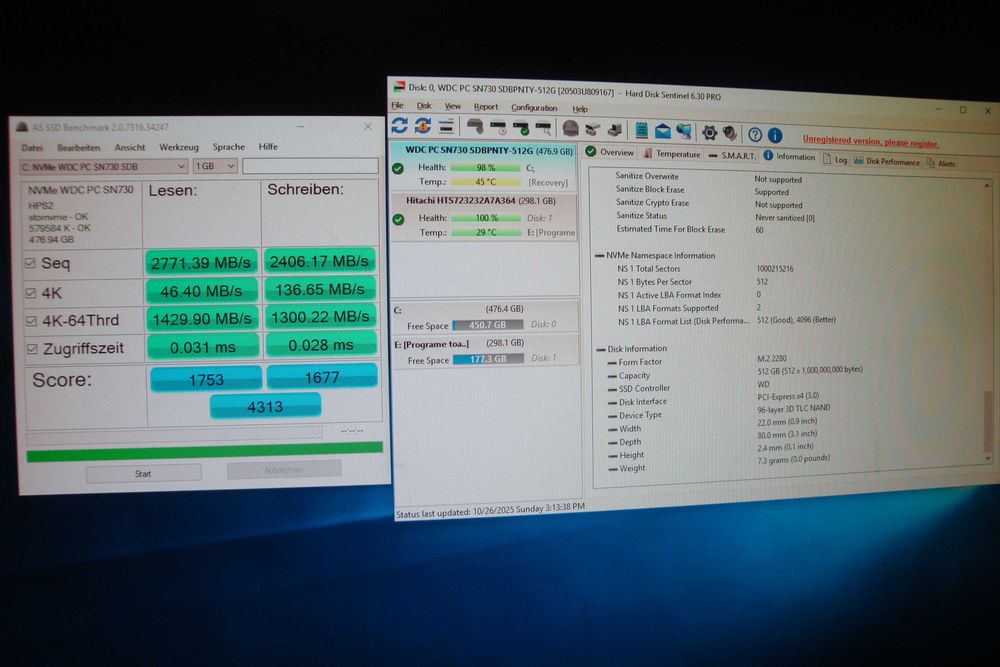Switch to the Overview tab
This screenshot has width=1000, height=667.
pyautogui.click(x=610, y=152)
